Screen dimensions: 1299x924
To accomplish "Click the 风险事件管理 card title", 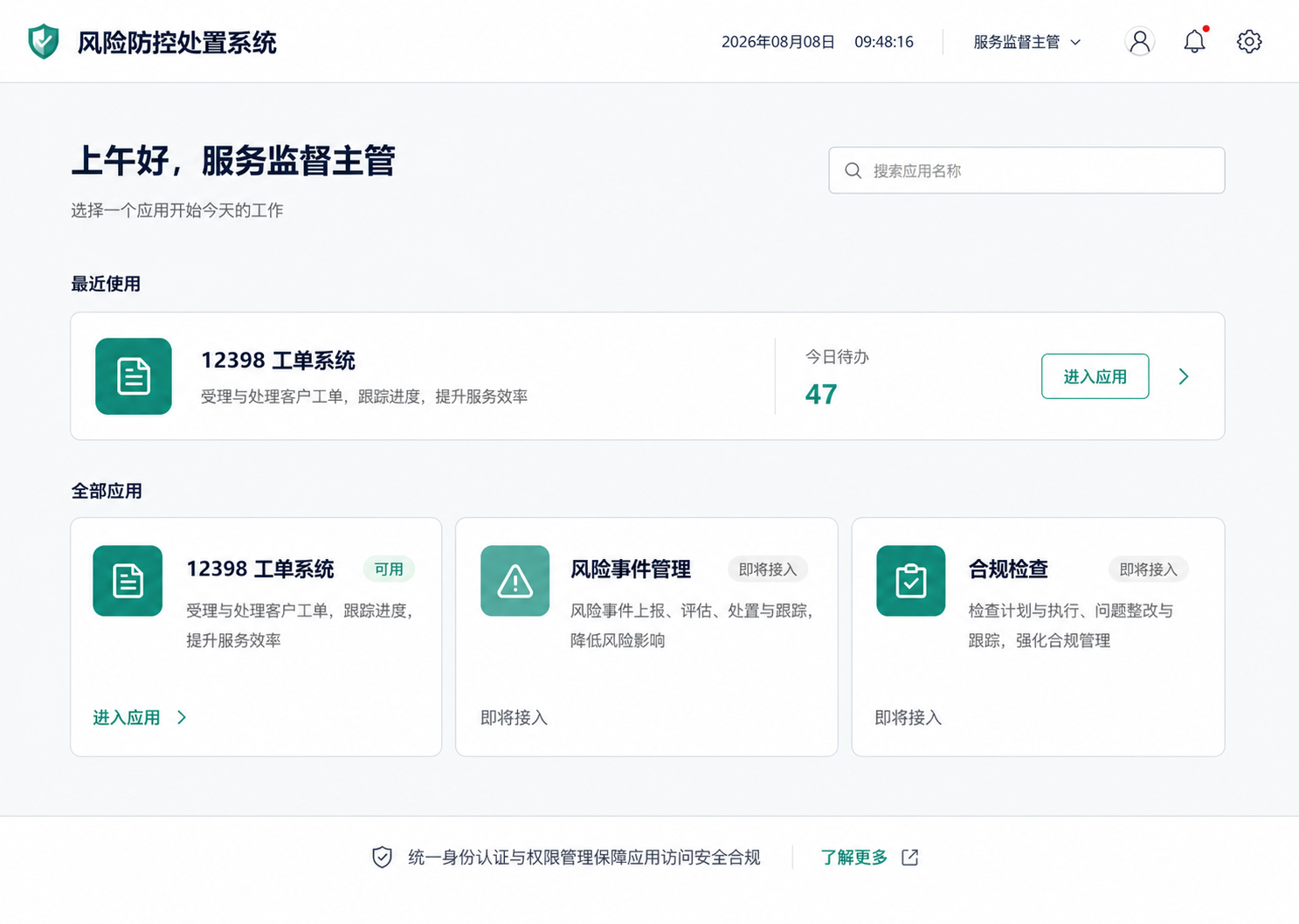I will (x=631, y=569).
